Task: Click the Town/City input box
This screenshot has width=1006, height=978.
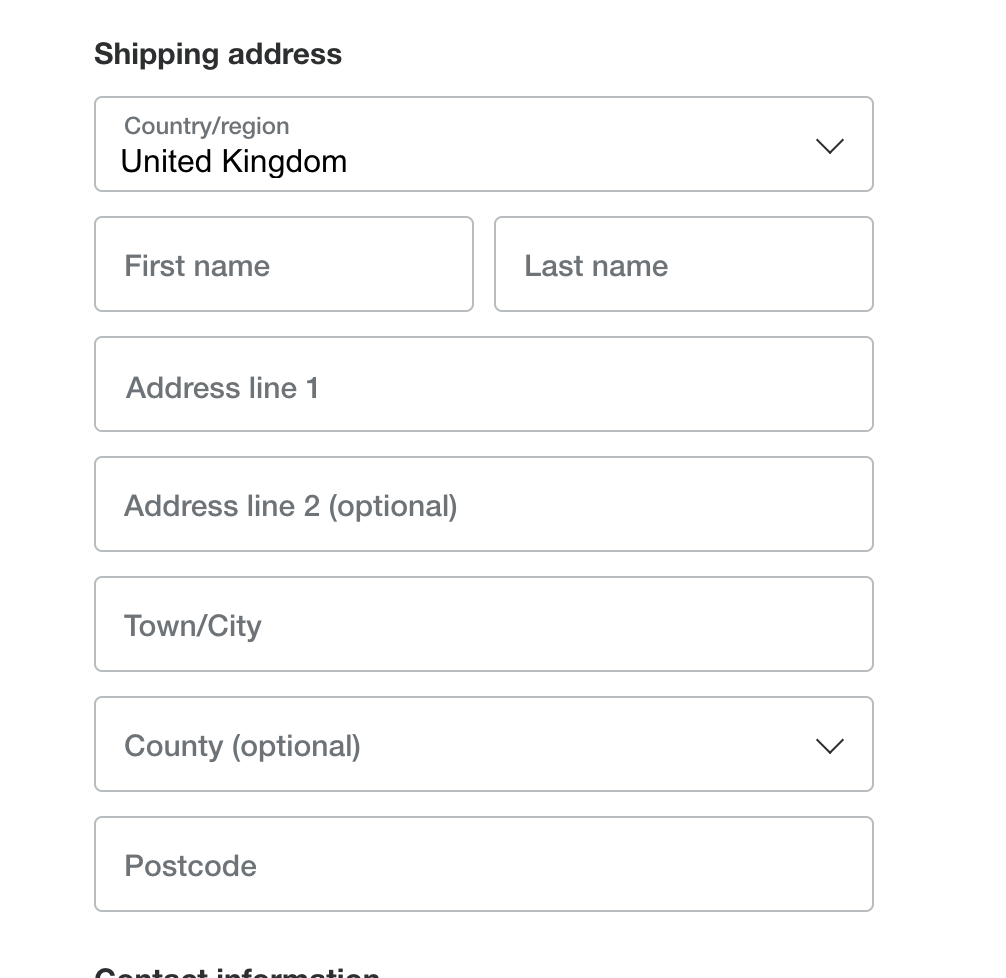Action: (x=483, y=624)
